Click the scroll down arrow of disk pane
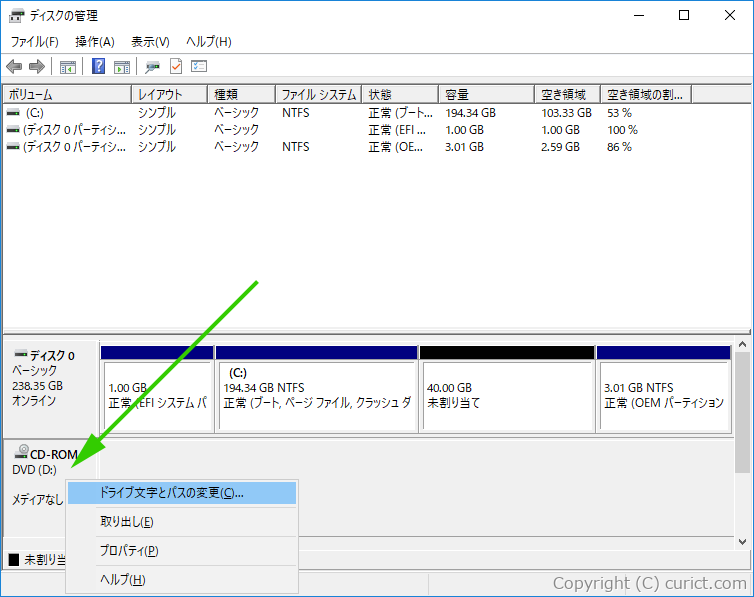 click(742, 542)
